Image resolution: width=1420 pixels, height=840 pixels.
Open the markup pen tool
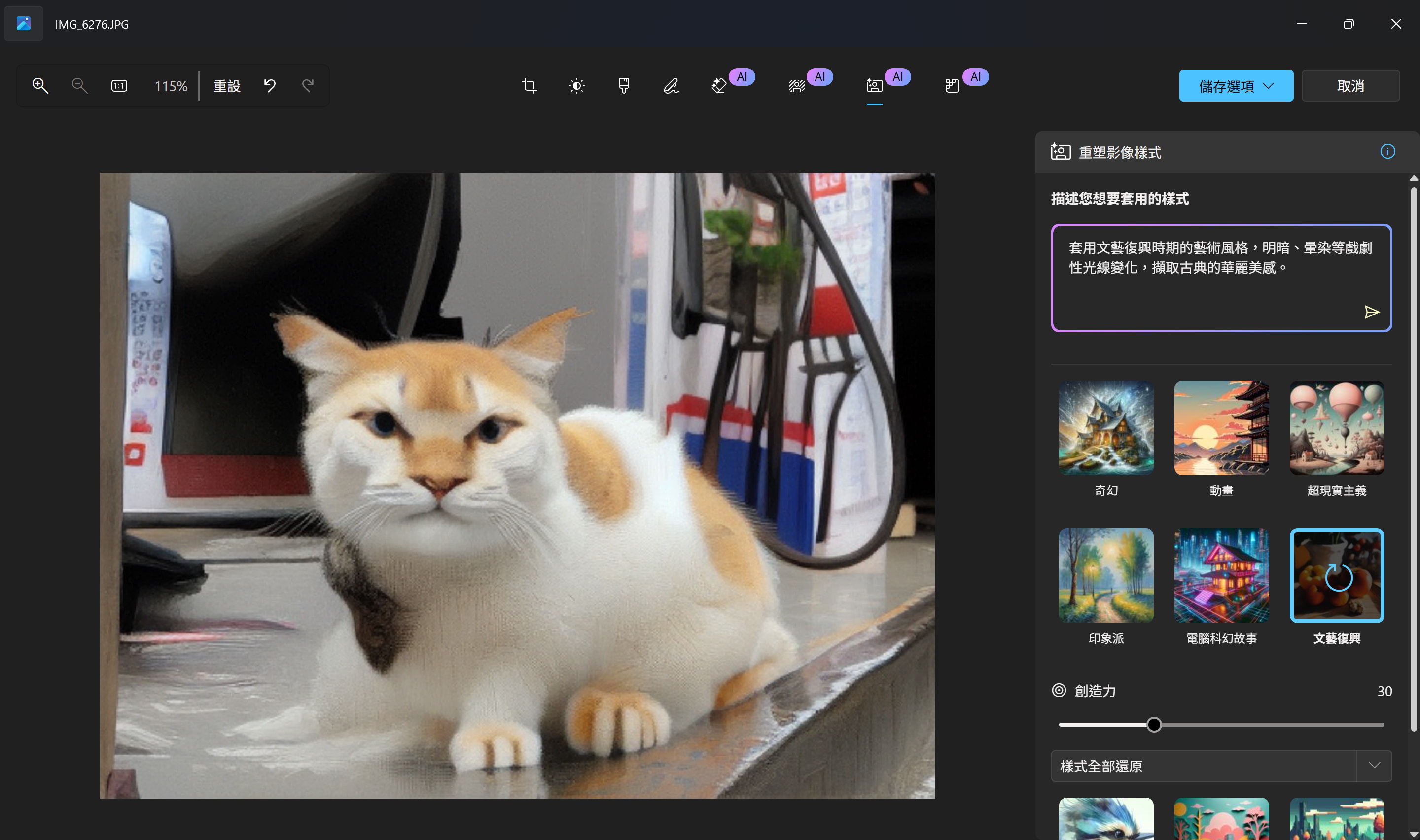click(671, 86)
